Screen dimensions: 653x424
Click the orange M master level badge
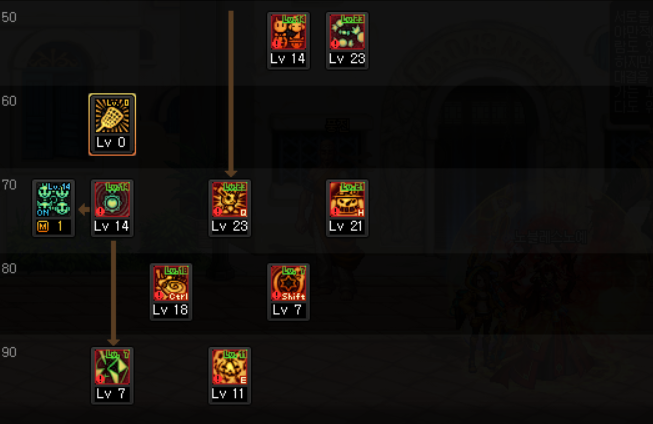pos(43,227)
